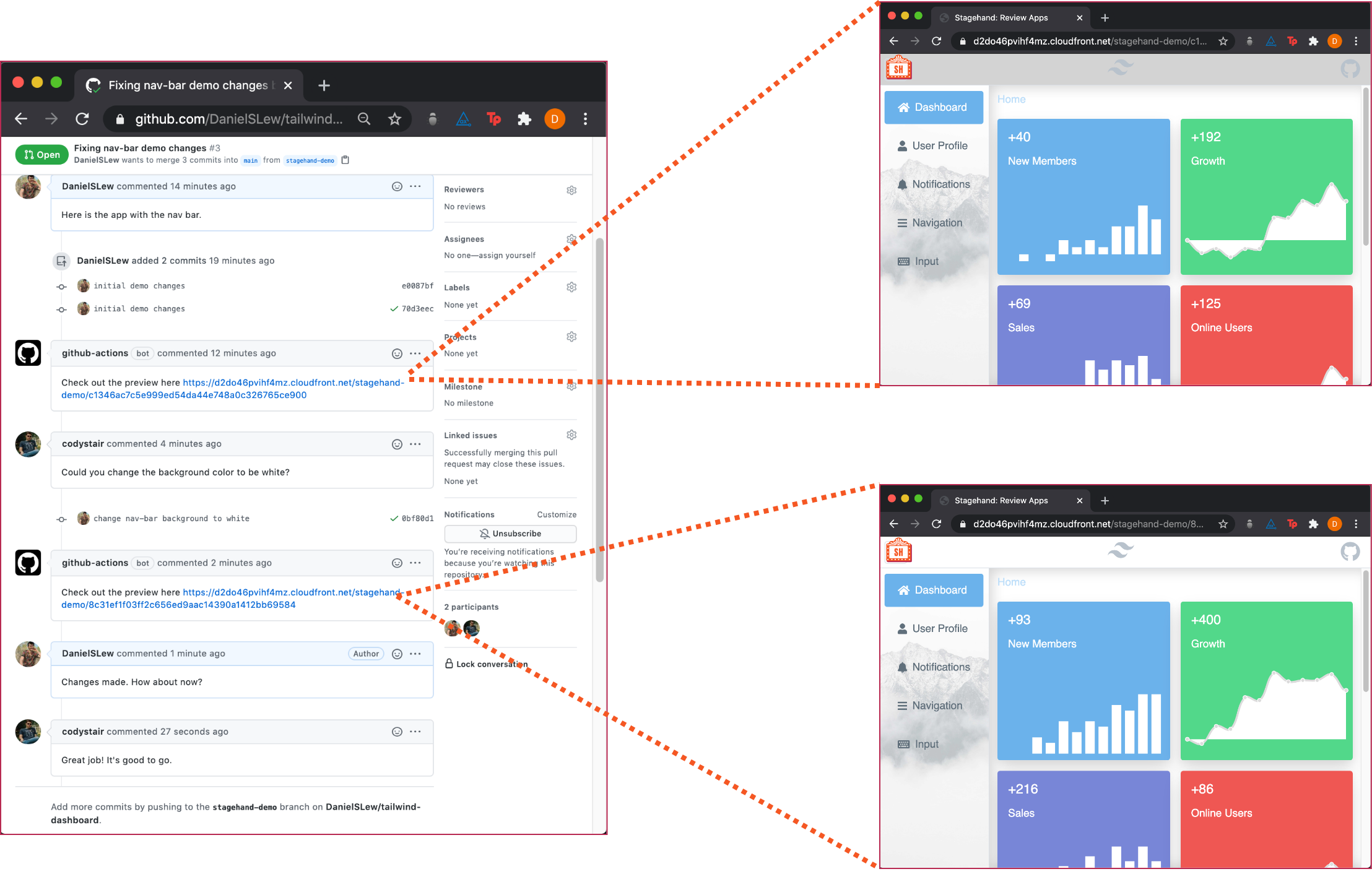Screen dimensions: 1372x874
Task: Click the back navigation arrow in top preview browser
Action: tap(894, 41)
